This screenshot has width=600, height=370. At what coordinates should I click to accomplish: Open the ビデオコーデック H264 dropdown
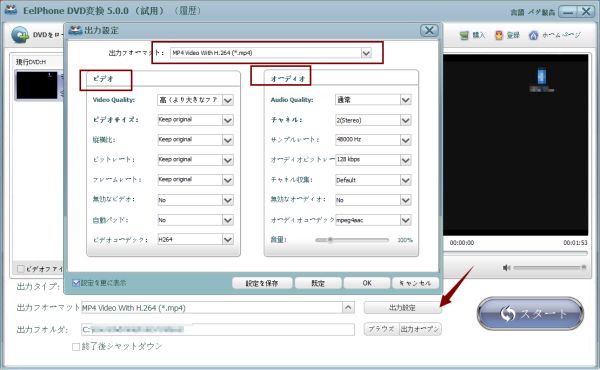[x=228, y=240]
